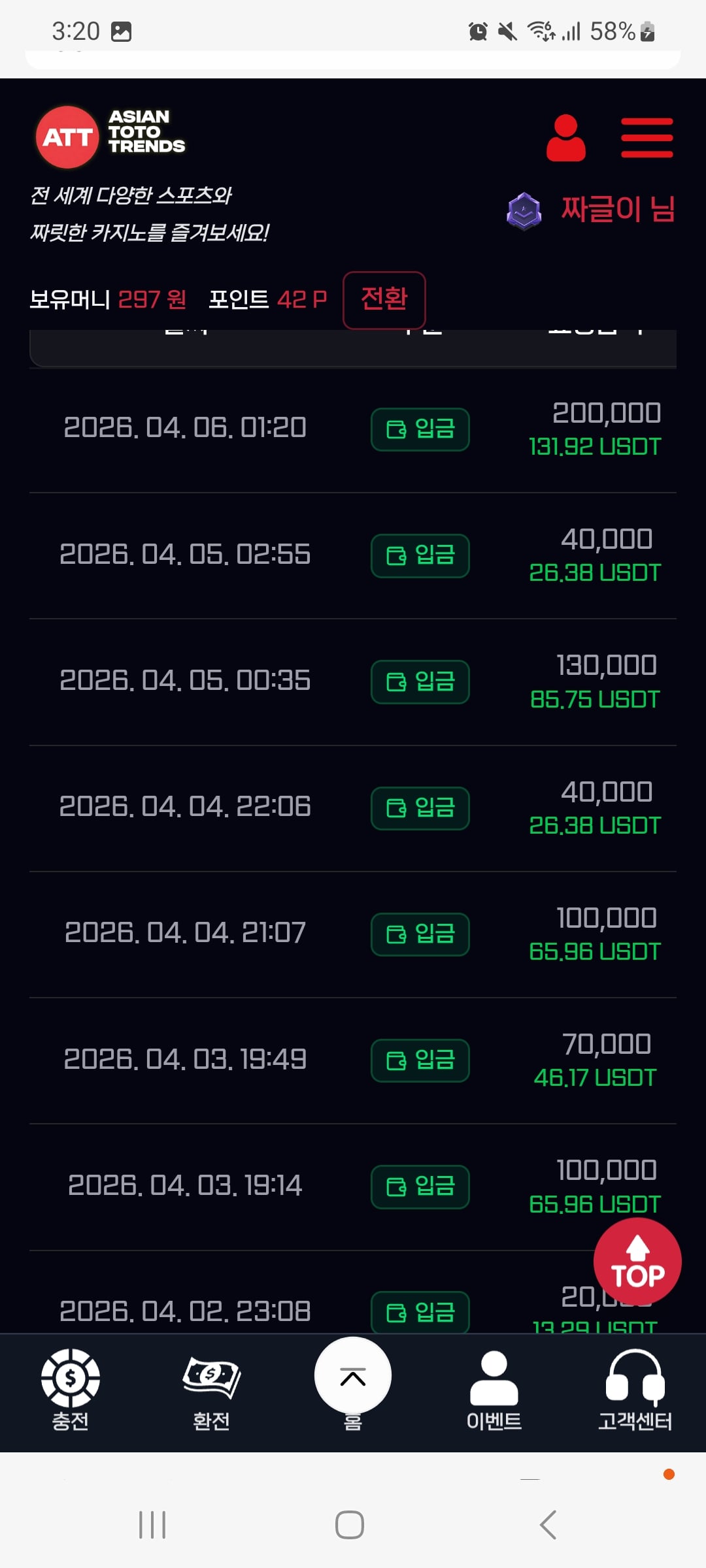The width and height of the screenshot is (706, 1568).
Task: Tap 입금 badge for 130,000 deposit
Action: click(420, 682)
